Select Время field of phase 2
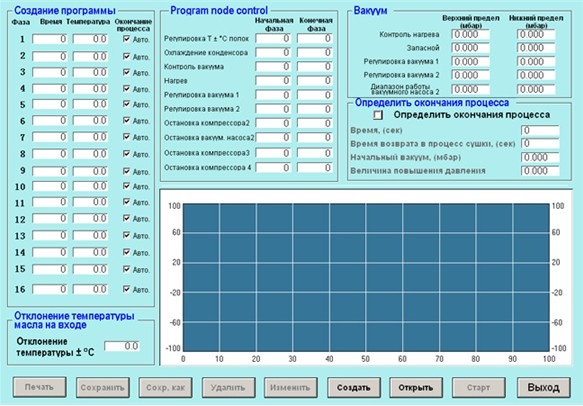The height and width of the screenshot is (406, 583). [x=50, y=56]
